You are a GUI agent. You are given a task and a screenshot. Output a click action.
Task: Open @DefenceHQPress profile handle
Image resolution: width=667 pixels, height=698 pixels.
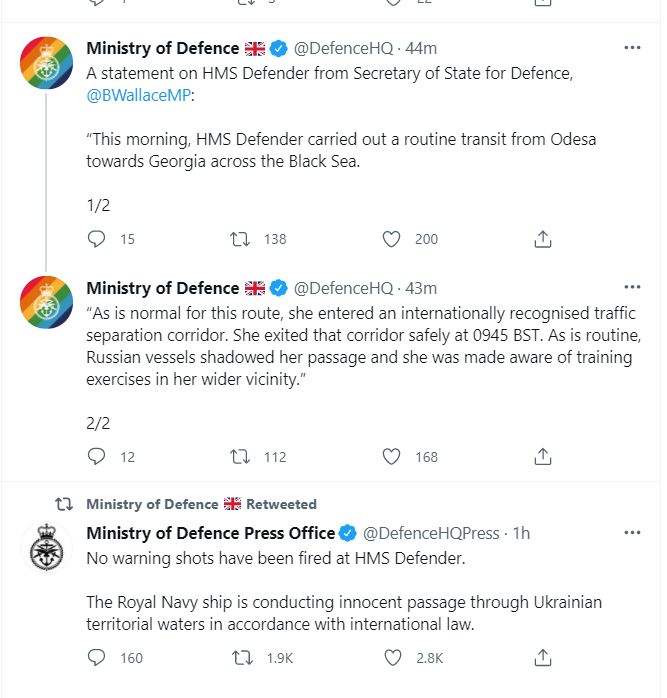(x=431, y=533)
